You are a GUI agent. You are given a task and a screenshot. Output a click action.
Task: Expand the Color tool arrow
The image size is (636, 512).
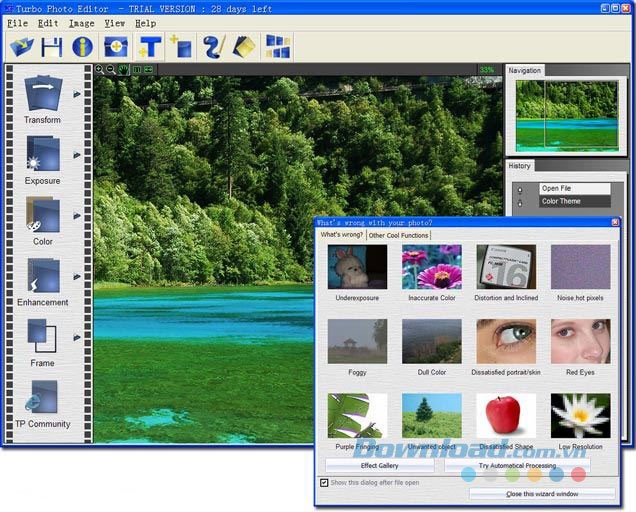tap(77, 215)
